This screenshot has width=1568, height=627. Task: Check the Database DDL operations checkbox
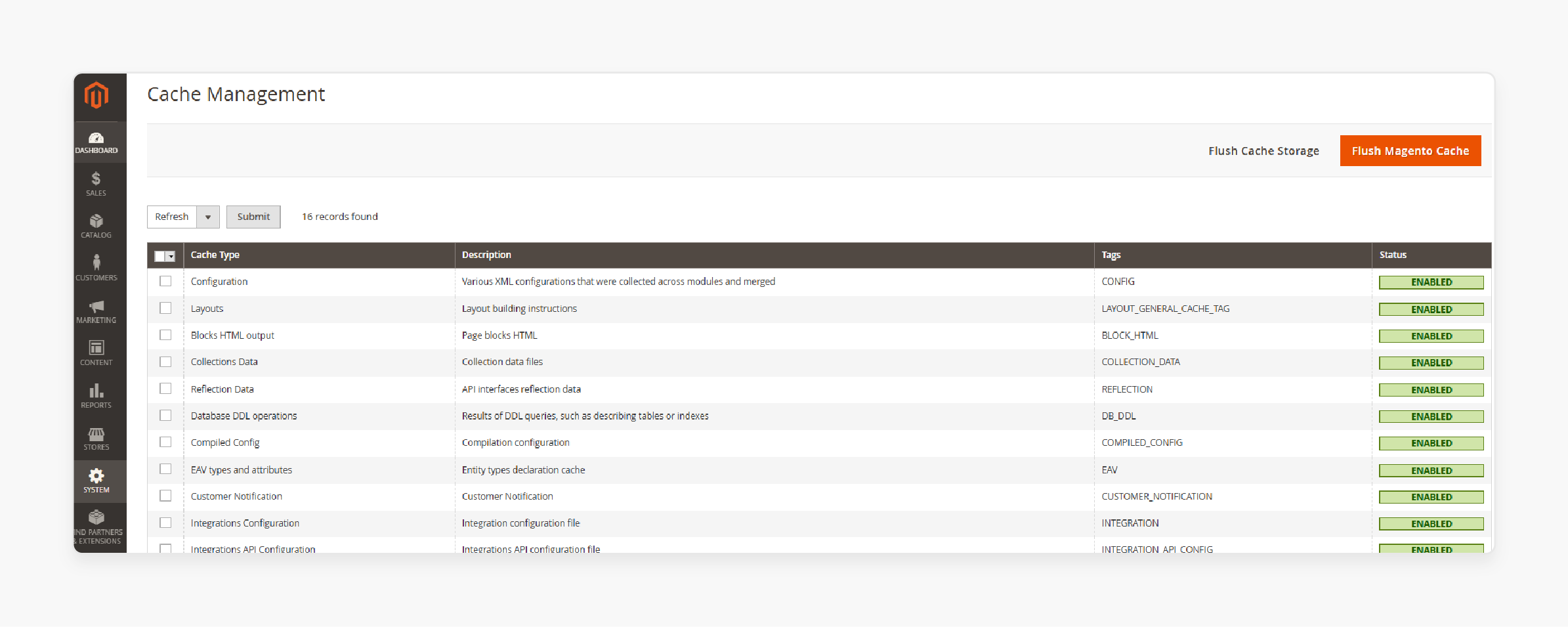[x=165, y=416]
